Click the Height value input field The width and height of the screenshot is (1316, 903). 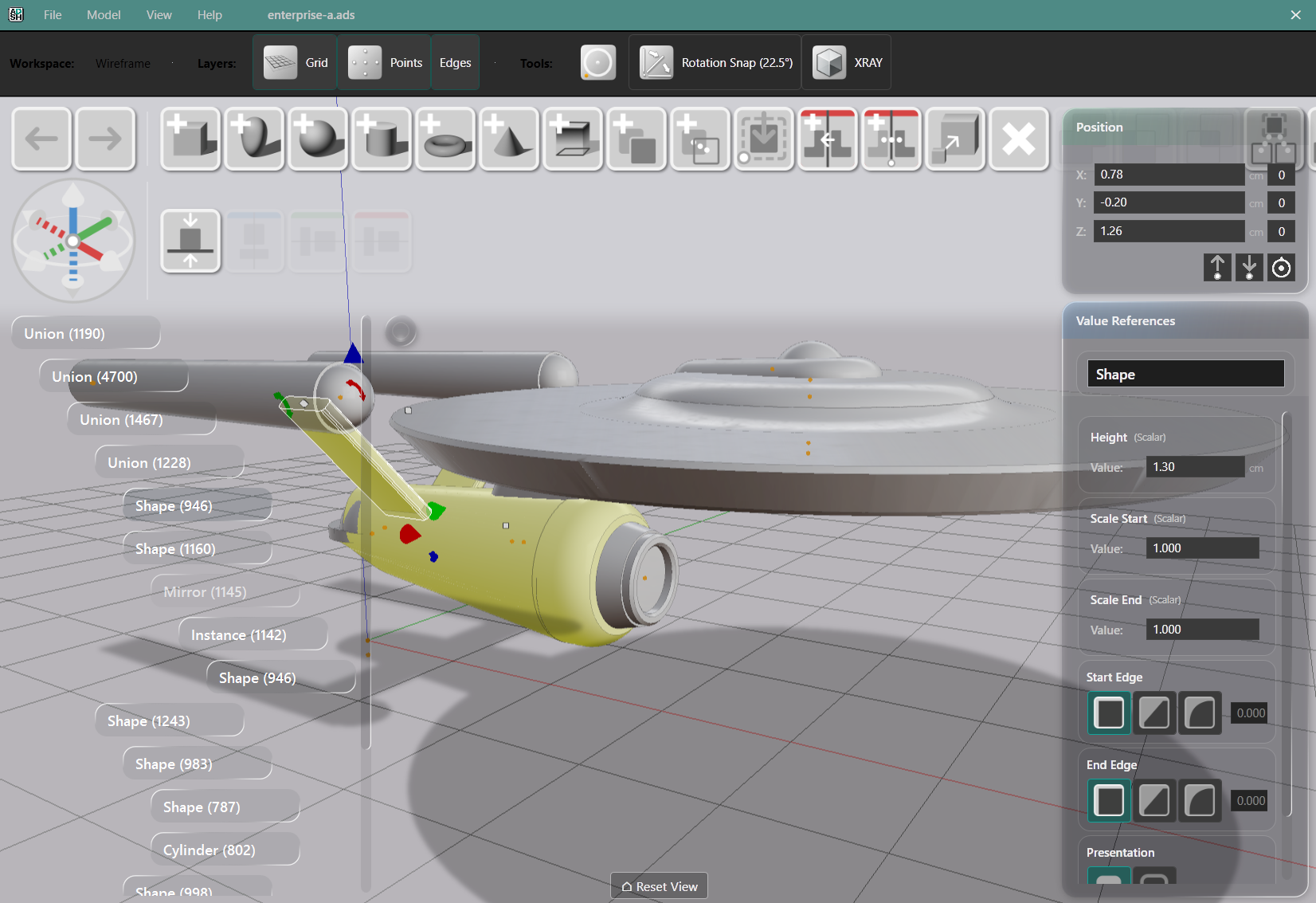click(x=1194, y=467)
